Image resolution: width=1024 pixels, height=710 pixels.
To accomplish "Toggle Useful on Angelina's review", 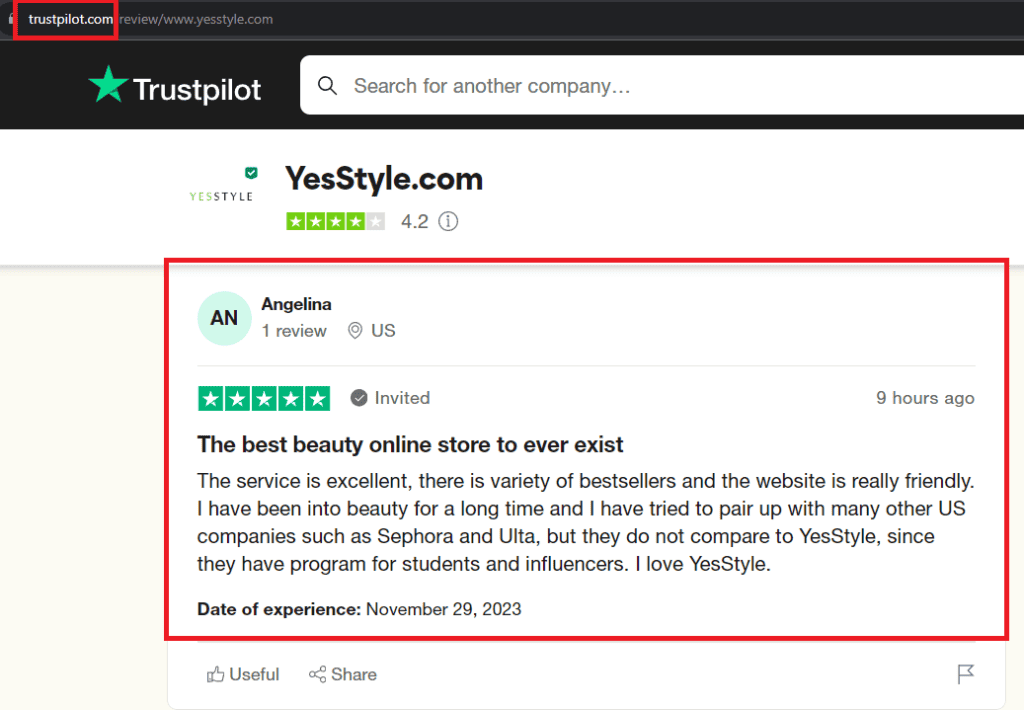I will coord(242,674).
